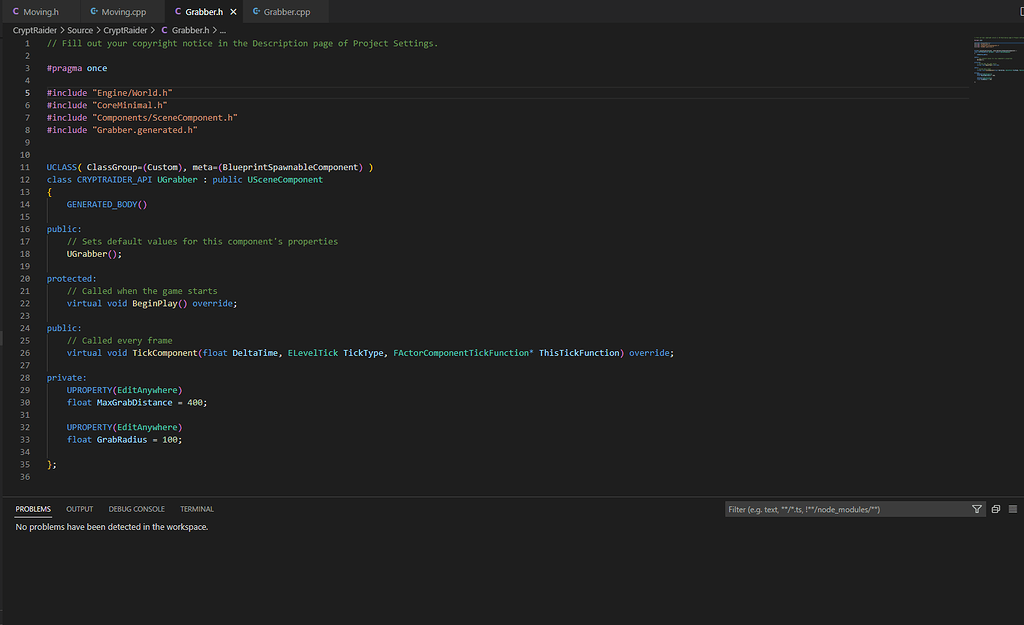The height and width of the screenshot is (625, 1024).
Task: Click the "#pragma once" line
Action: [x=77, y=68]
